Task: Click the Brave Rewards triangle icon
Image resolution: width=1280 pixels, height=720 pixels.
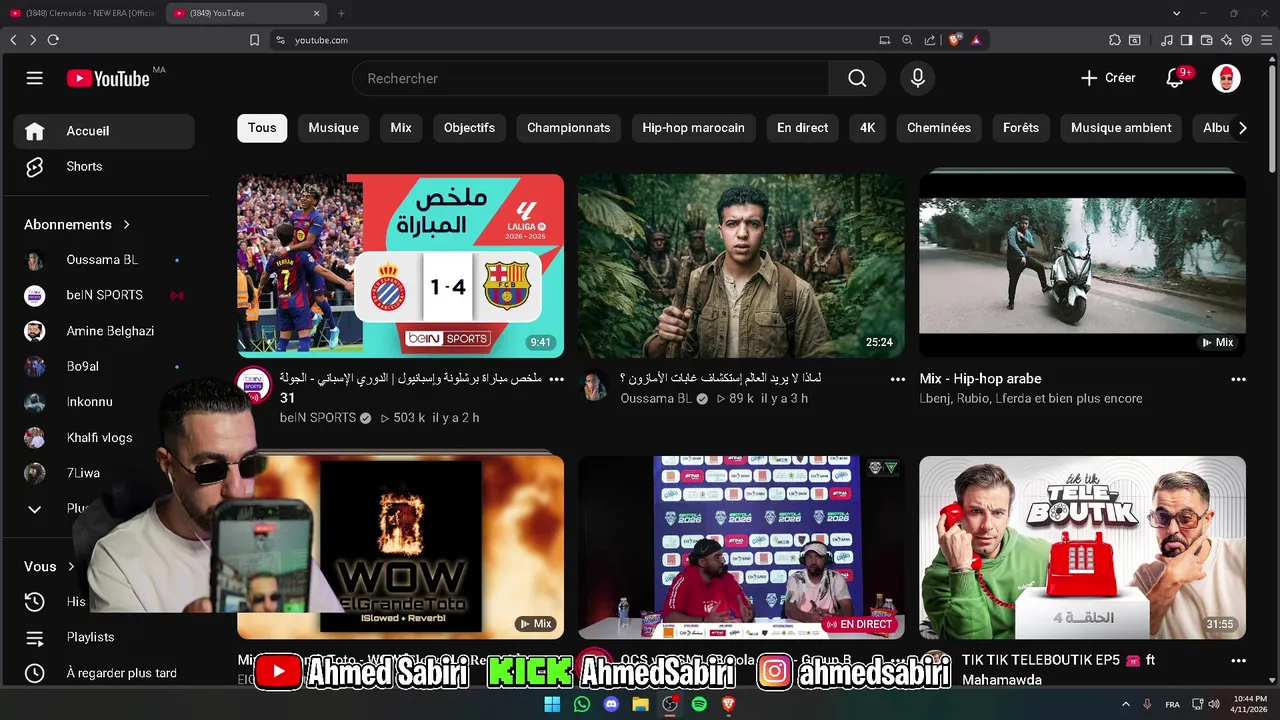Action: point(976,40)
